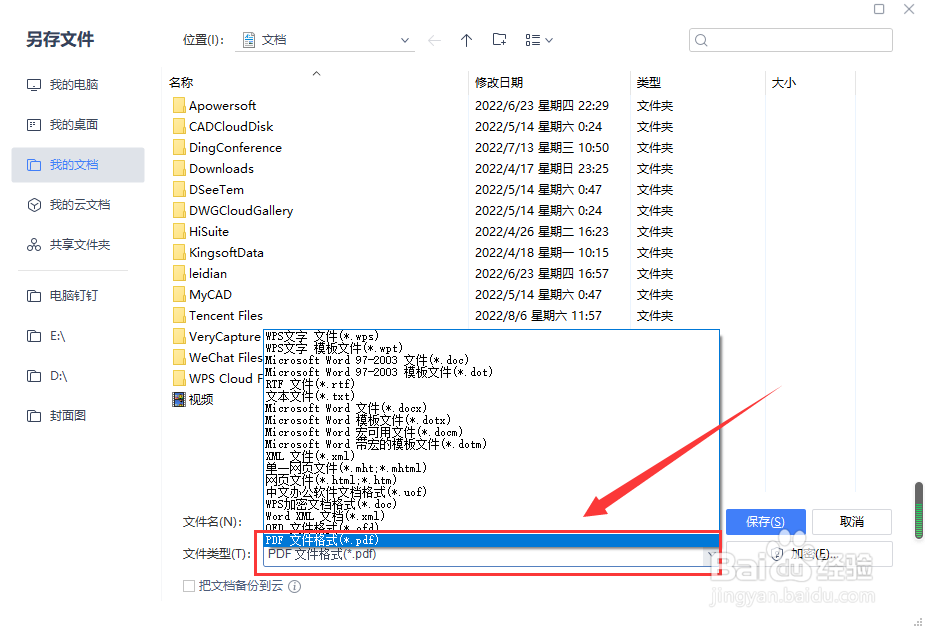The height and width of the screenshot is (628, 925).
Task: Click the 保存(S) save button
Action: coord(765,521)
